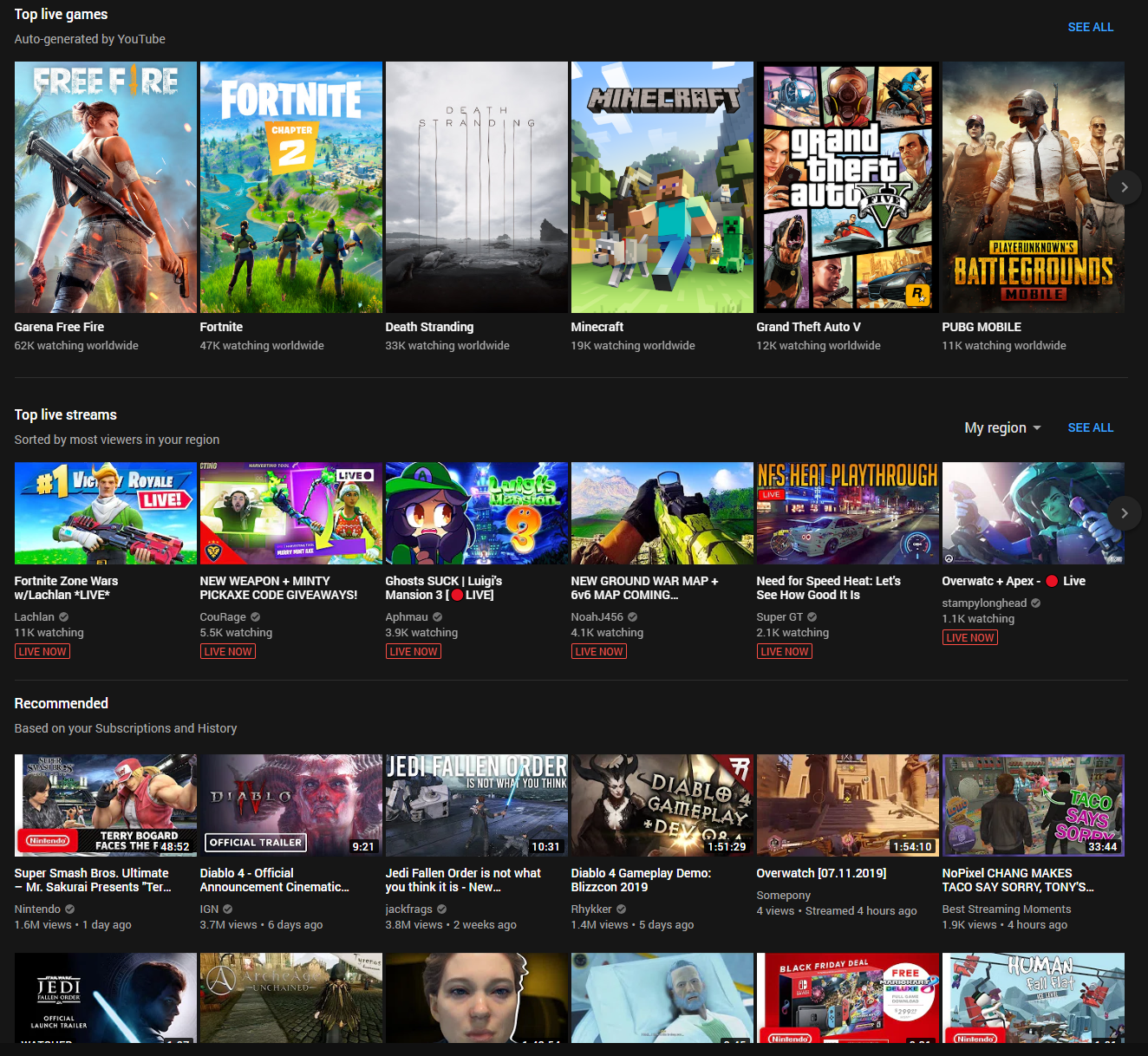
Task: Play the Overwatch + Apex stream thumbnail
Action: pos(1034,513)
